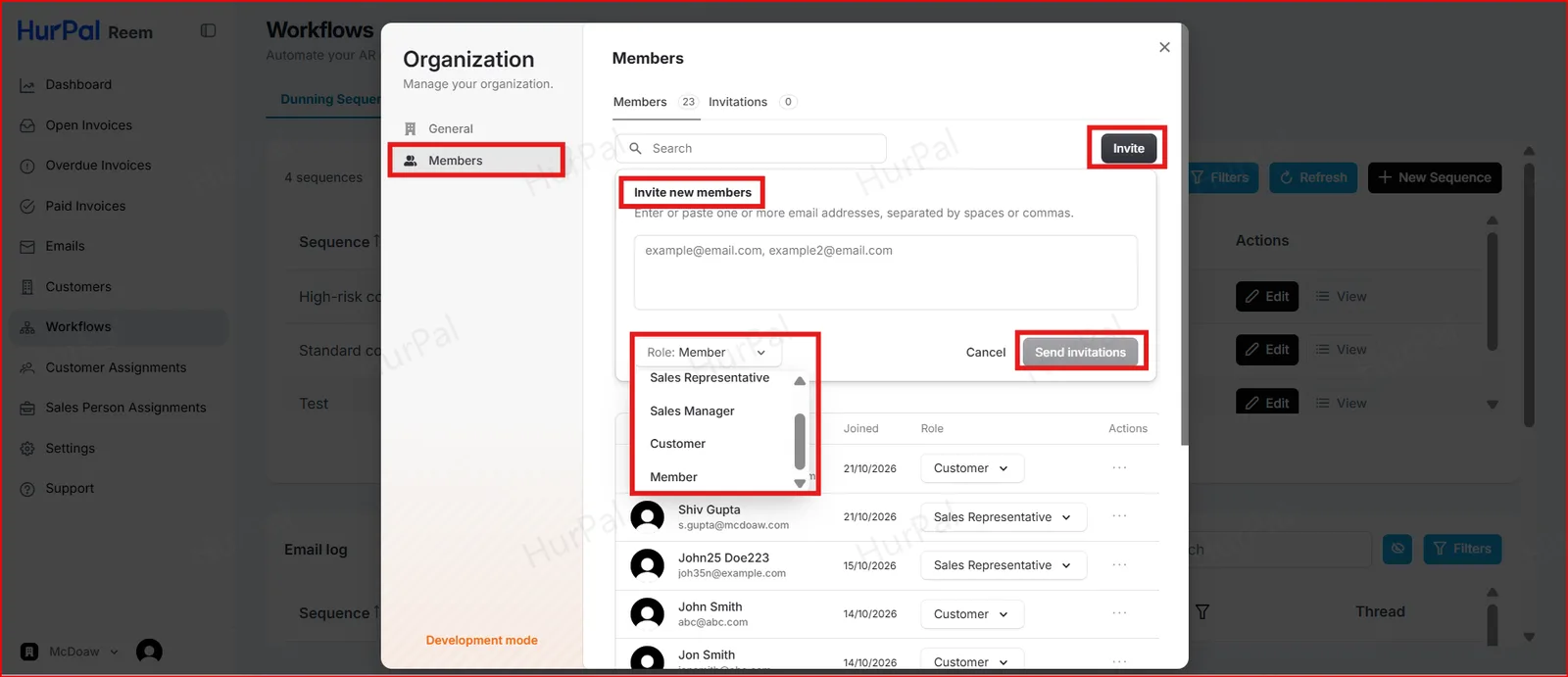This screenshot has width=1568, height=677.
Task: Click filter icon beside Thread column
Action: coord(1202,612)
